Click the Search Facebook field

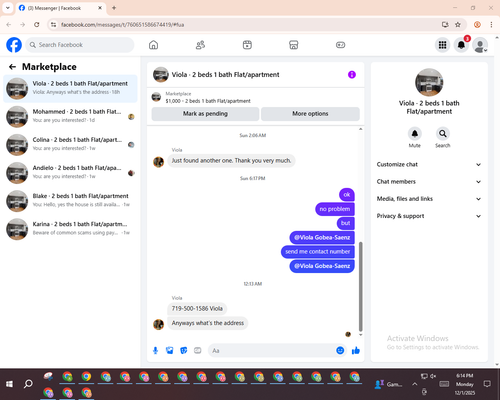[80, 45]
